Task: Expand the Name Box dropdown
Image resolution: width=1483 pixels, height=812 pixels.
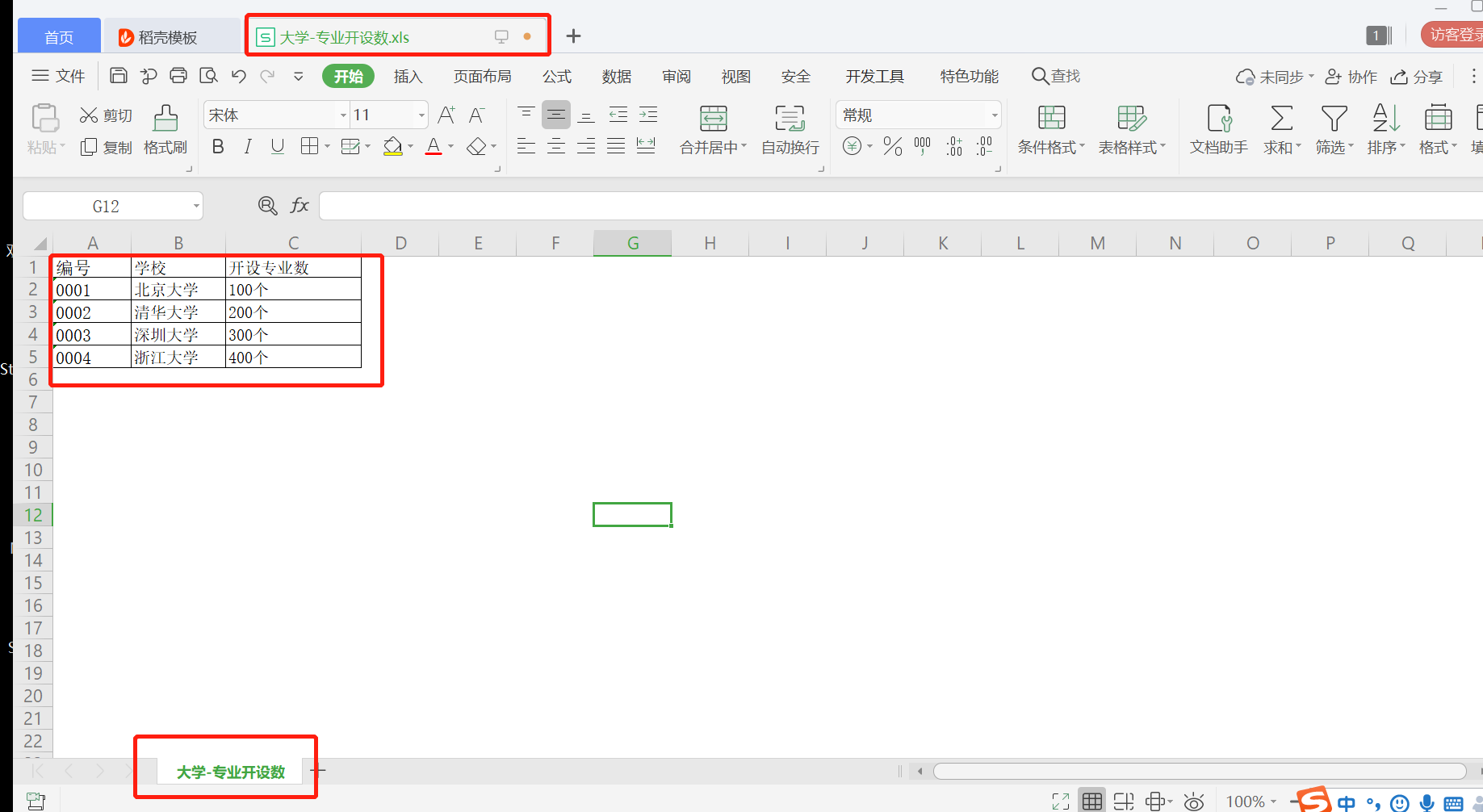Action: pyautogui.click(x=196, y=207)
